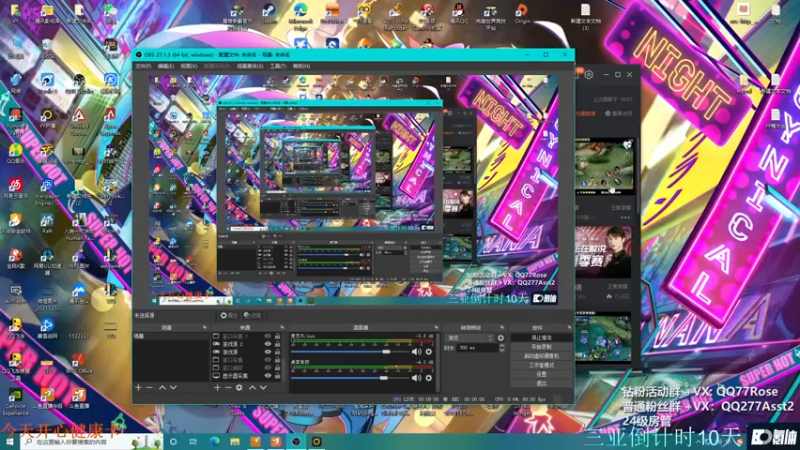Click the hexagon settings icon in the window behind OBS
Screen dimensions: 800x450
(589, 74)
